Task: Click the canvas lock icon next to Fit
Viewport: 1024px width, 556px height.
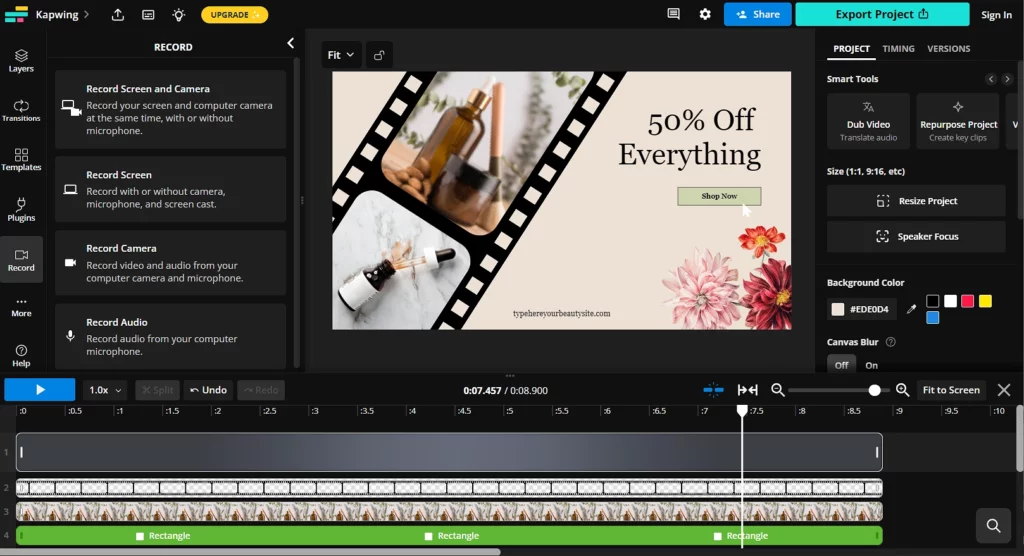Action: click(379, 55)
